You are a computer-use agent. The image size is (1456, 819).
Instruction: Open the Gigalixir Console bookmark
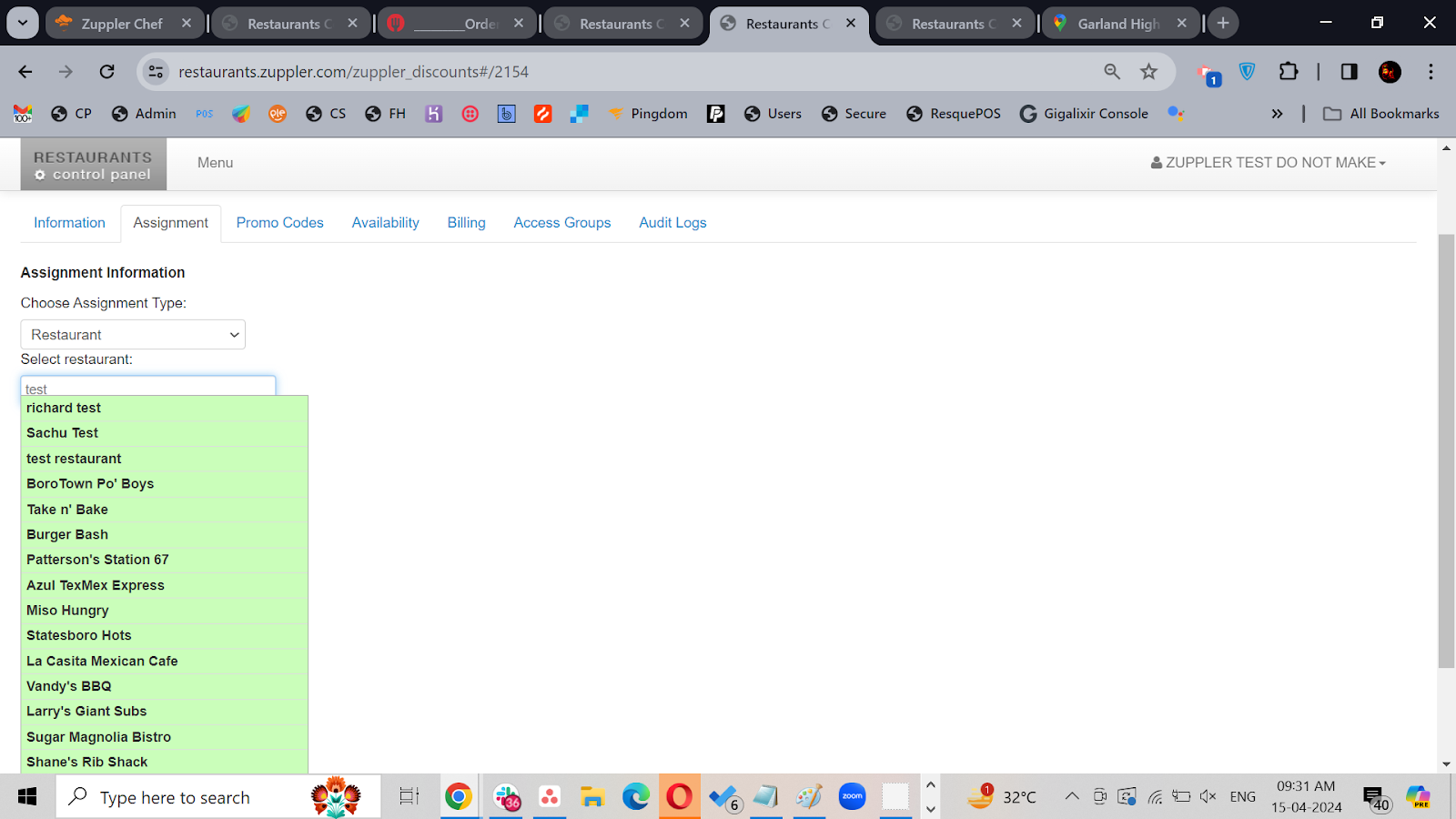1085,114
